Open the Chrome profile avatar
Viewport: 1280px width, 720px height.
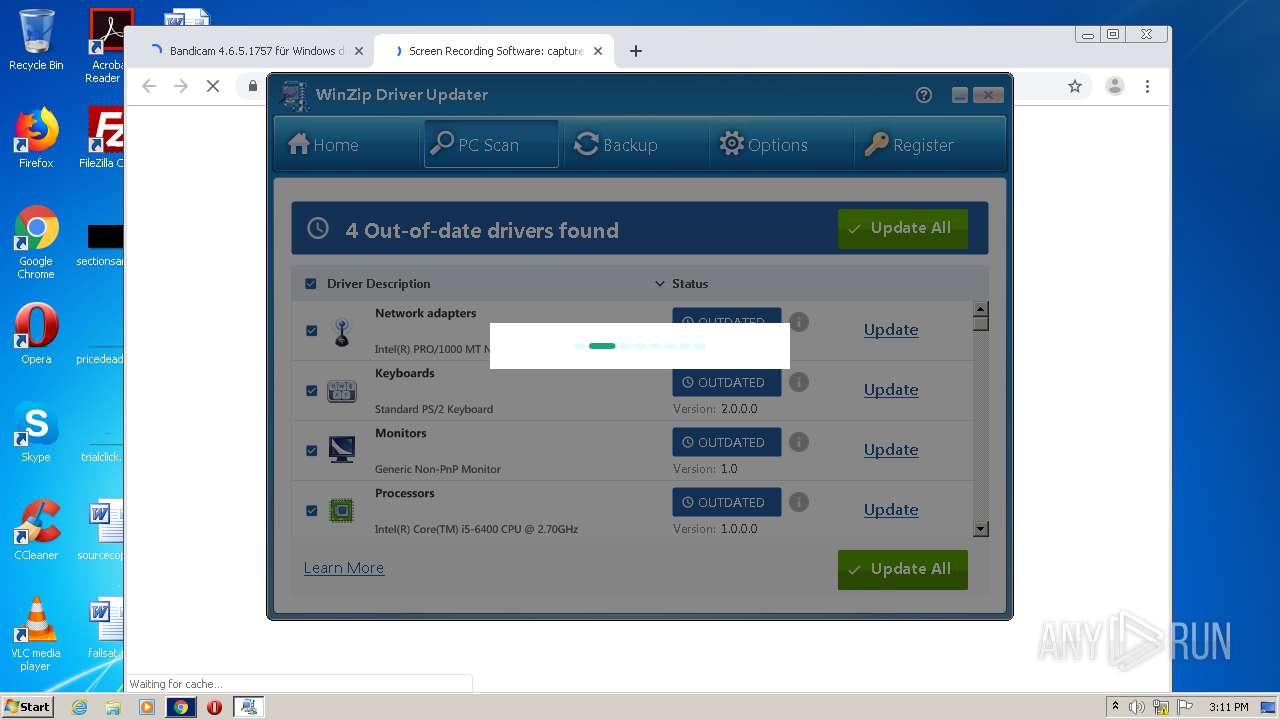click(1115, 87)
